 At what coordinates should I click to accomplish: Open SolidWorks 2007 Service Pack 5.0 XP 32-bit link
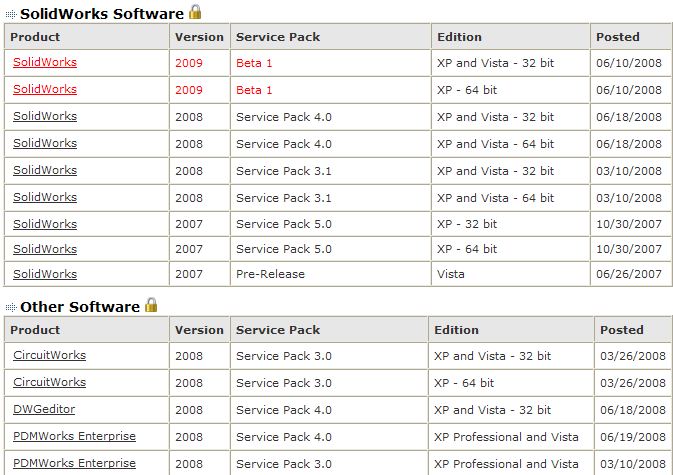pos(45,224)
